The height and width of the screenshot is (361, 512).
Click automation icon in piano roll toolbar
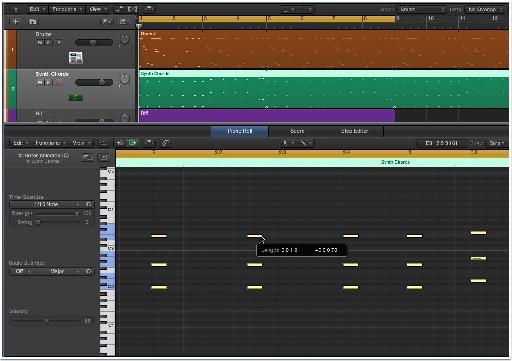click(103, 143)
